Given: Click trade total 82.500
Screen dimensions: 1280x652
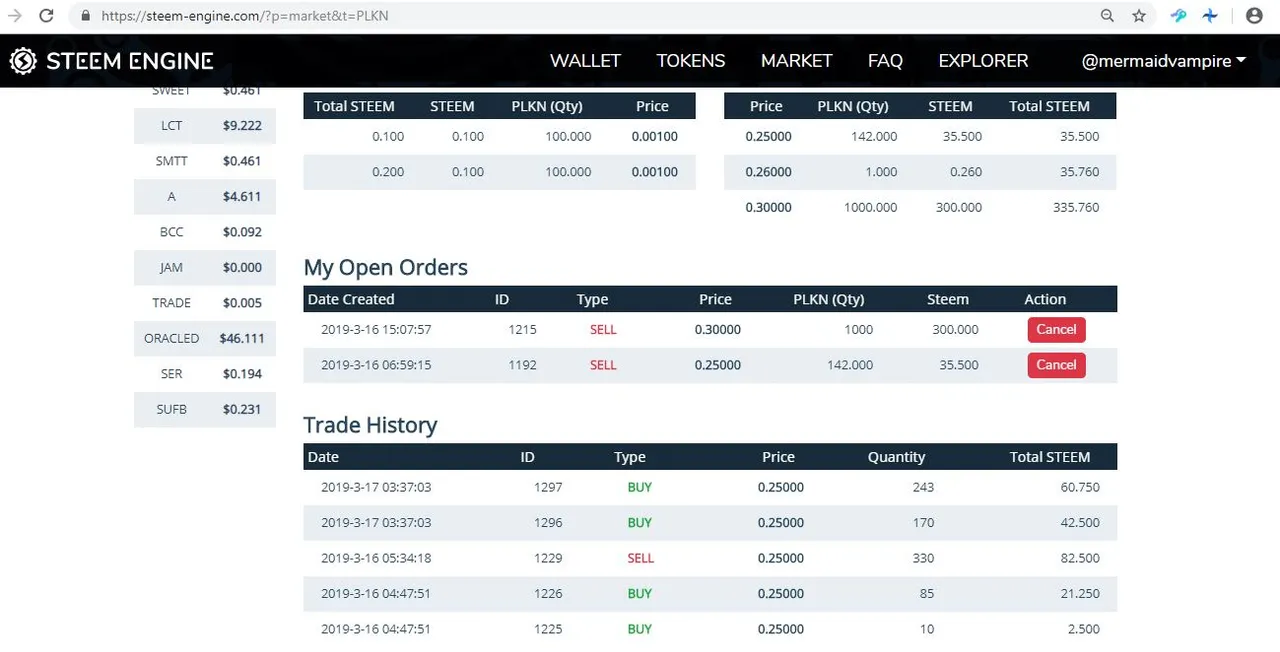Looking at the screenshot, I should click(x=1080, y=558).
